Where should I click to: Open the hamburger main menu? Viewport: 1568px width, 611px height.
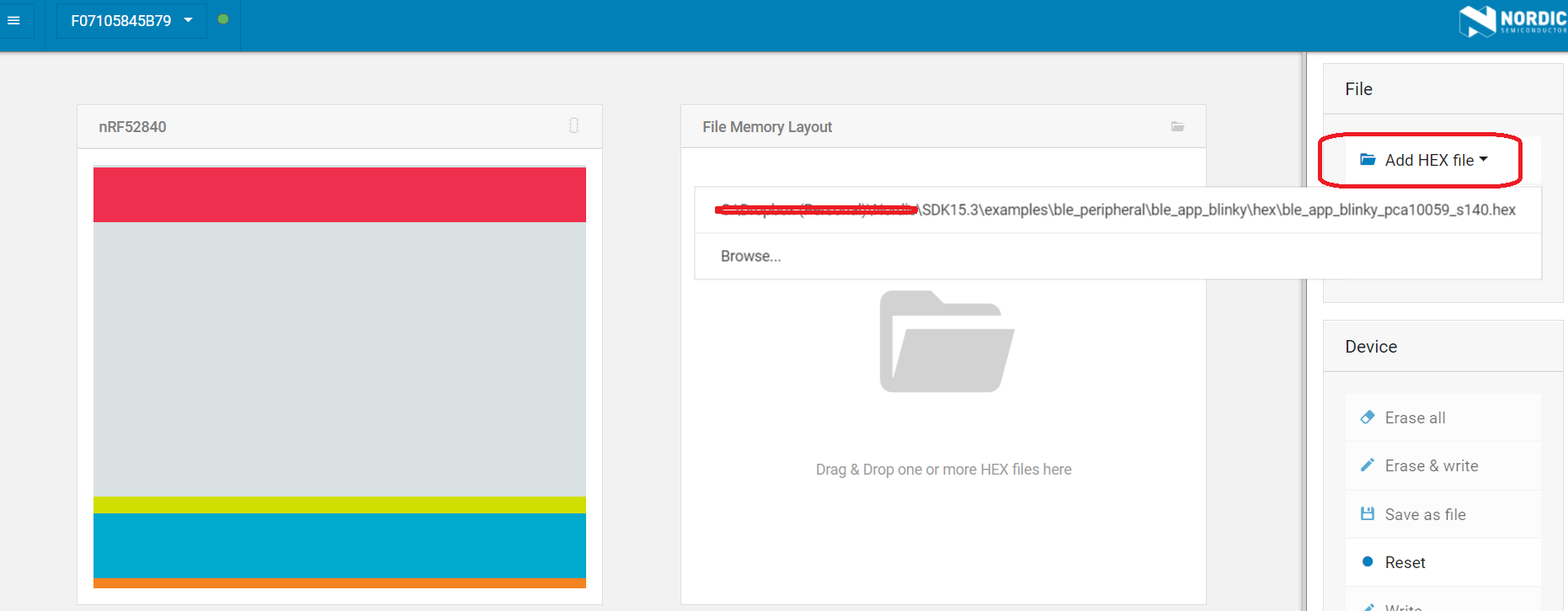[x=14, y=20]
